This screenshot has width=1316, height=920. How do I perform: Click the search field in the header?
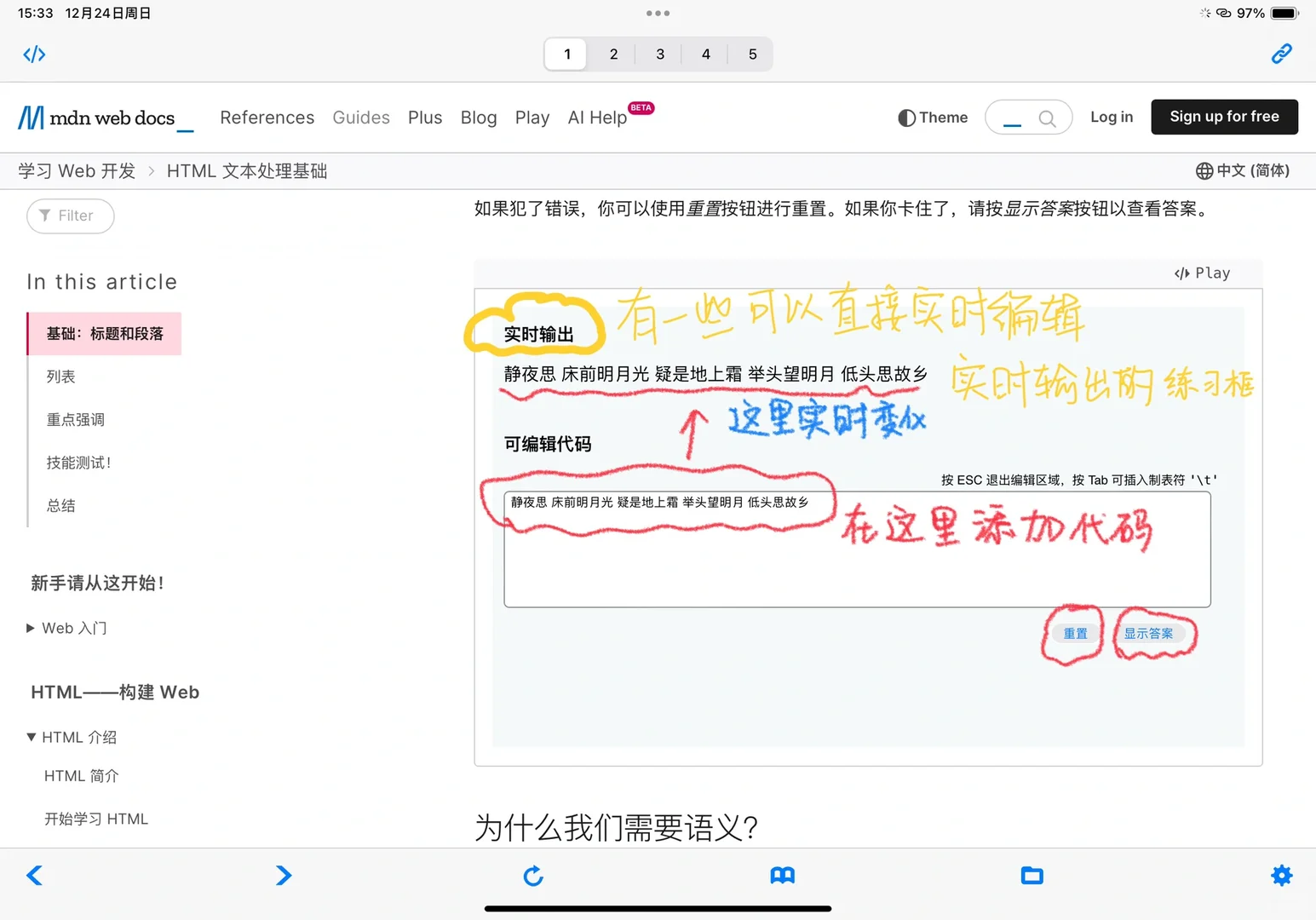[x=1028, y=117]
